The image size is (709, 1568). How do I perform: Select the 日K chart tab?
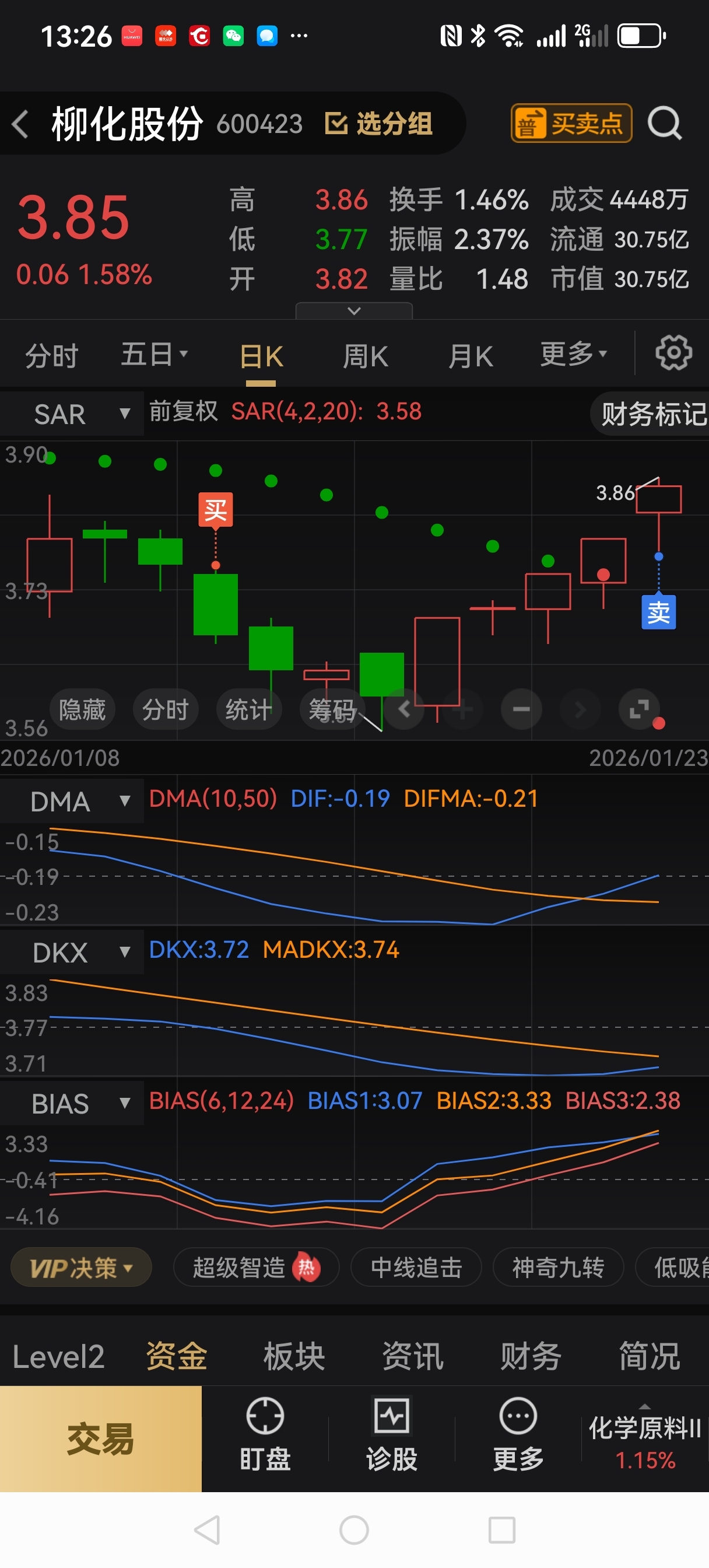[261, 356]
